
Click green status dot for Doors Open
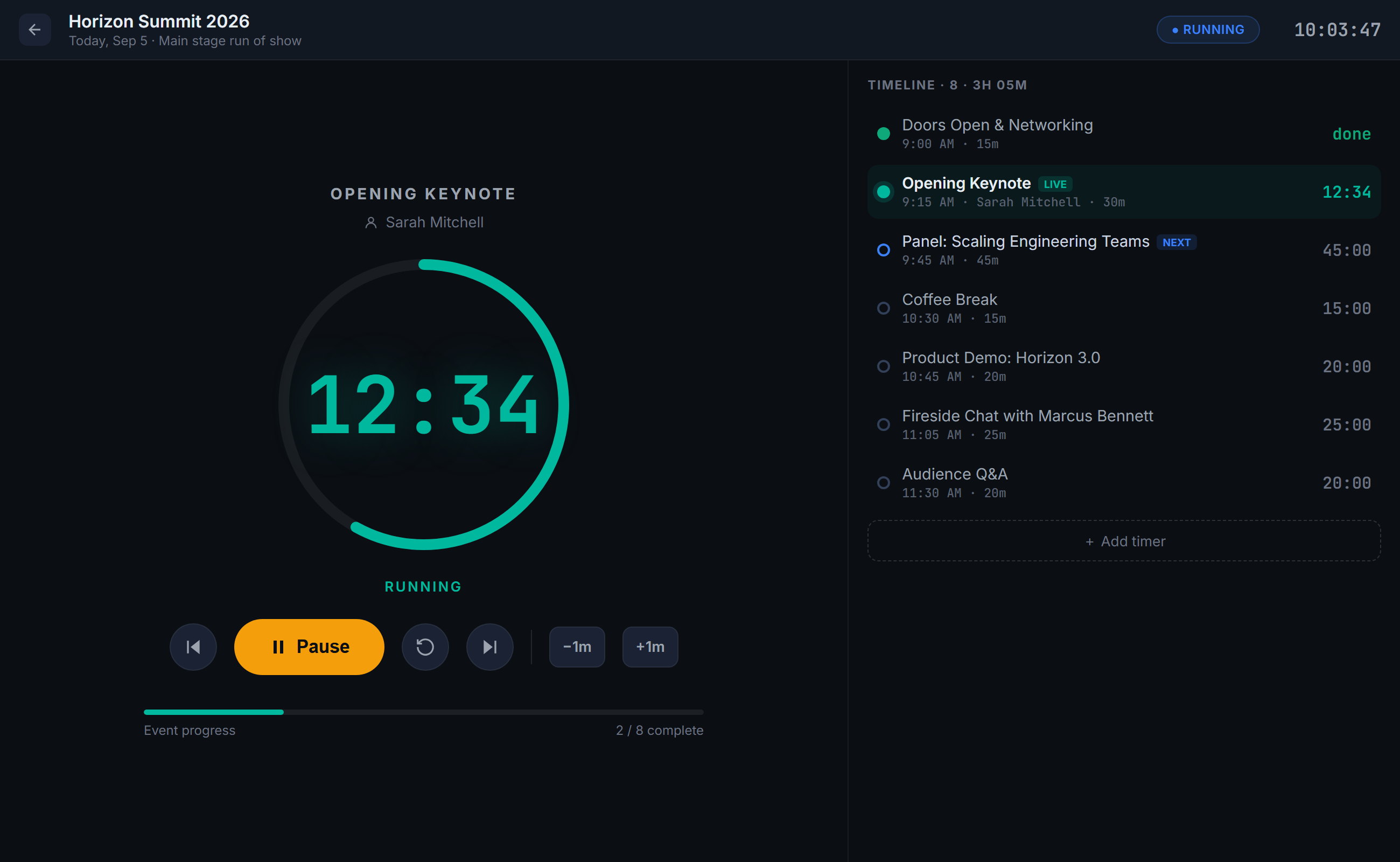[x=883, y=134]
